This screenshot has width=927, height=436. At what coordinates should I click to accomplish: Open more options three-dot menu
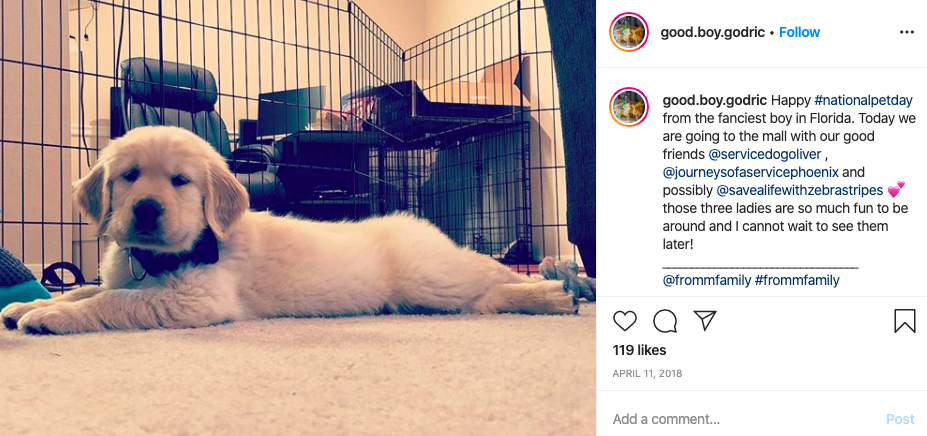(907, 33)
